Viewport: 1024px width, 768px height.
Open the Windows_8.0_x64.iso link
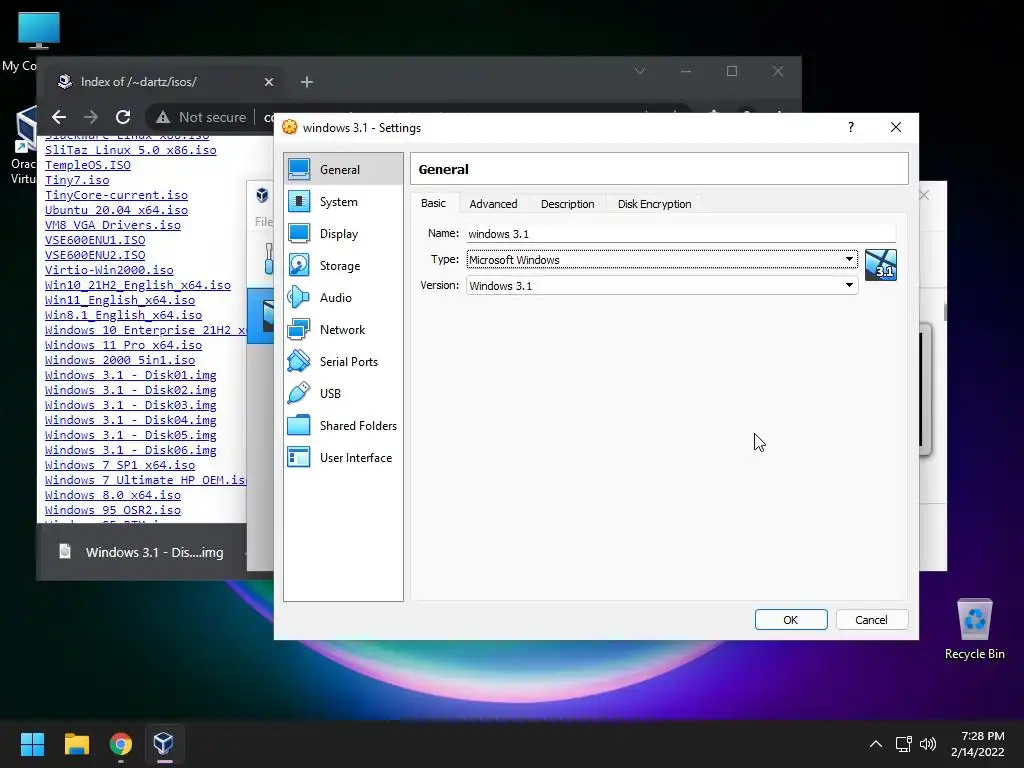[x=113, y=496]
